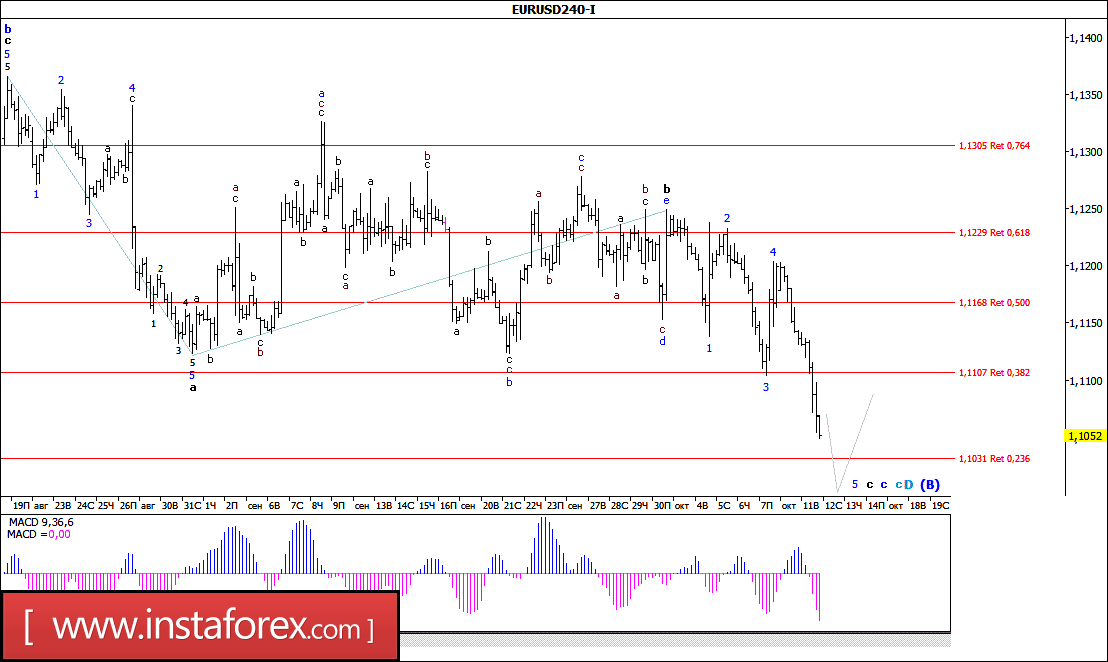Select the 31С date label
This screenshot has width=1108, height=662.
pos(192,505)
